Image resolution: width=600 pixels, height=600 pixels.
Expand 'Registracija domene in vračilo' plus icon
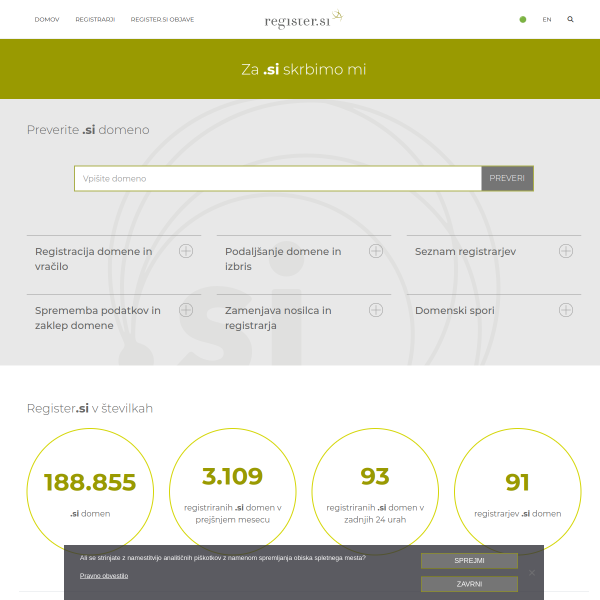(x=186, y=251)
